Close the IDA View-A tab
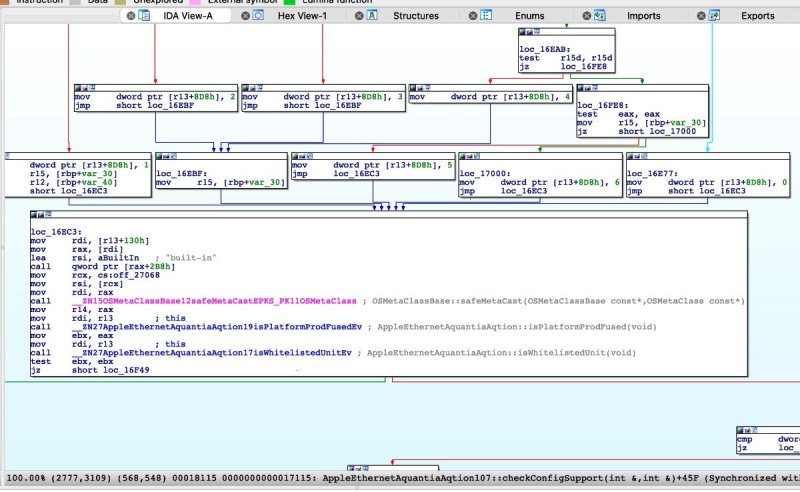The width and height of the screenshot is (800, 492). (x=131, y=16)
